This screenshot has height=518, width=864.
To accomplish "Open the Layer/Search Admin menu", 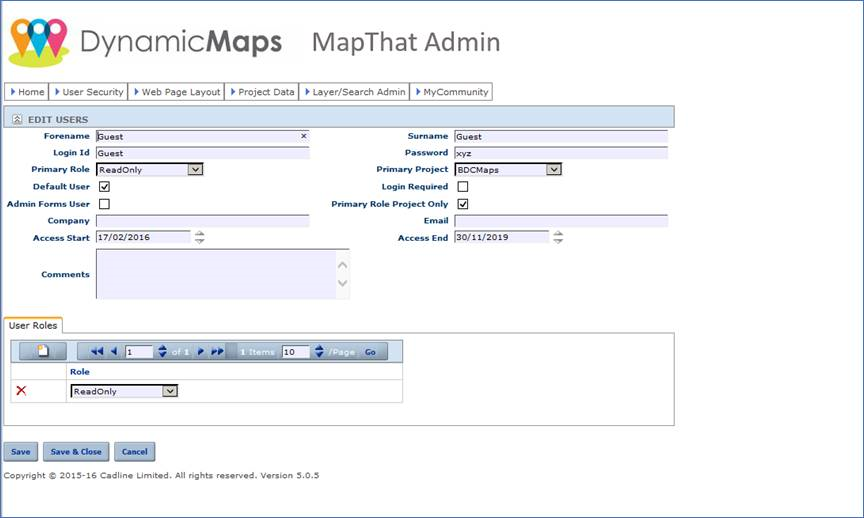I will click(354, 91).
